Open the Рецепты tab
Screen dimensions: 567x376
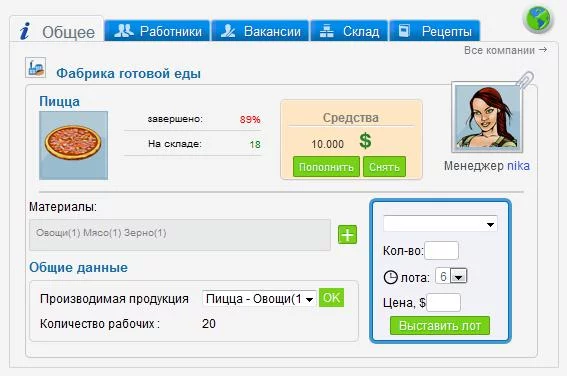435,31
